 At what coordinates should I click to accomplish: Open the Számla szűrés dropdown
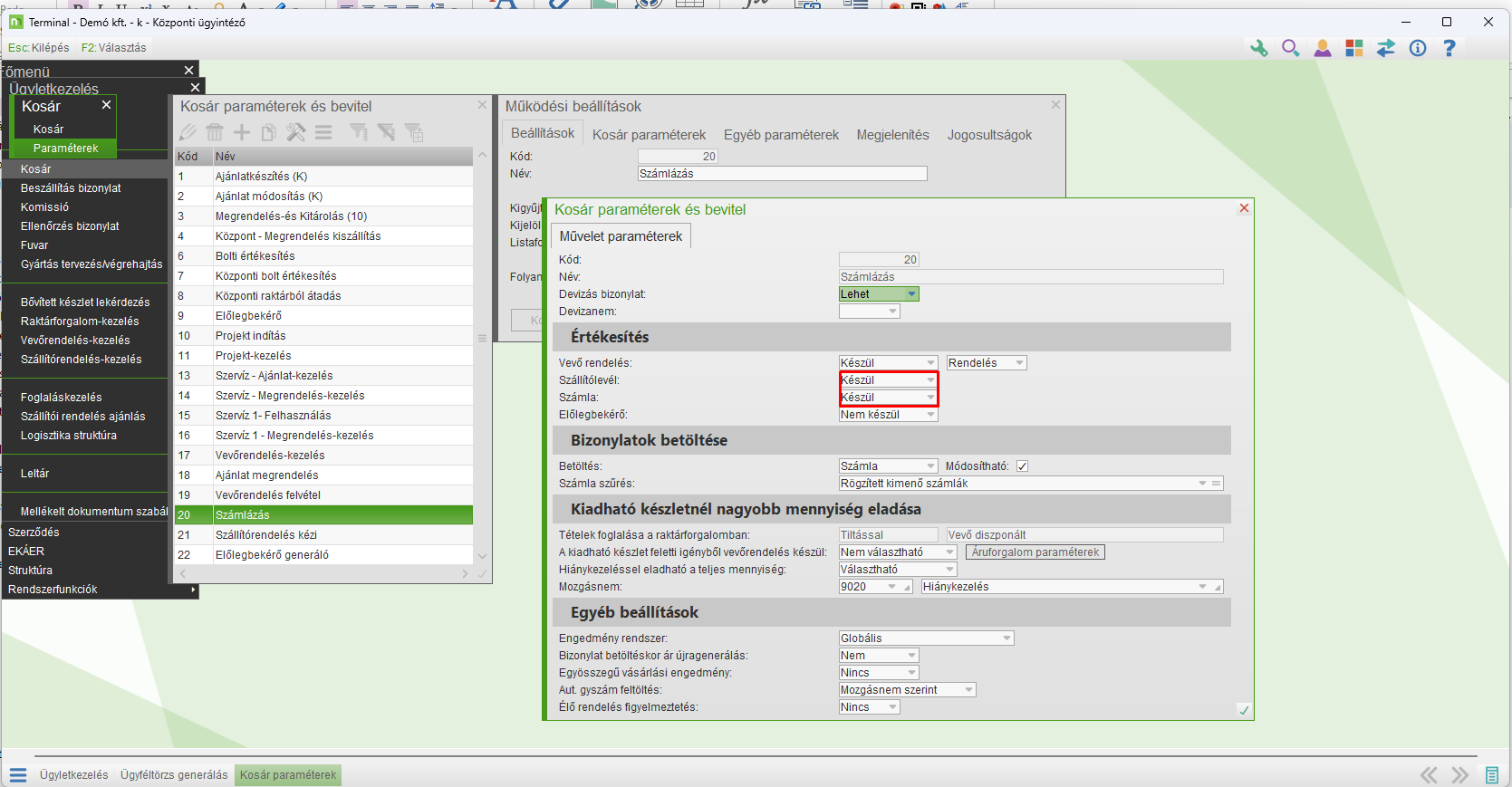pos(1202,484)
